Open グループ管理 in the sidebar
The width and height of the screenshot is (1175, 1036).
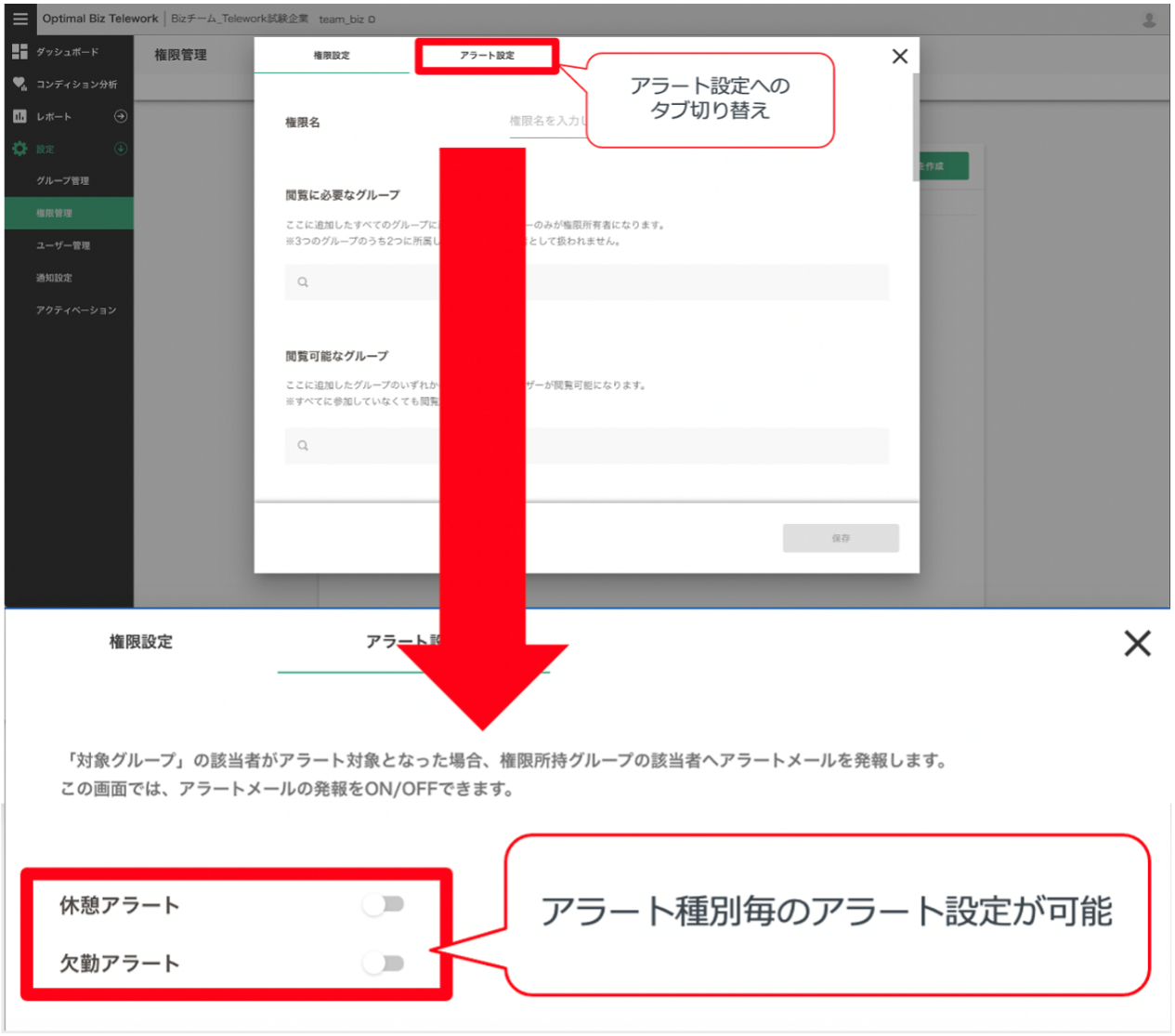click(69, 181)
